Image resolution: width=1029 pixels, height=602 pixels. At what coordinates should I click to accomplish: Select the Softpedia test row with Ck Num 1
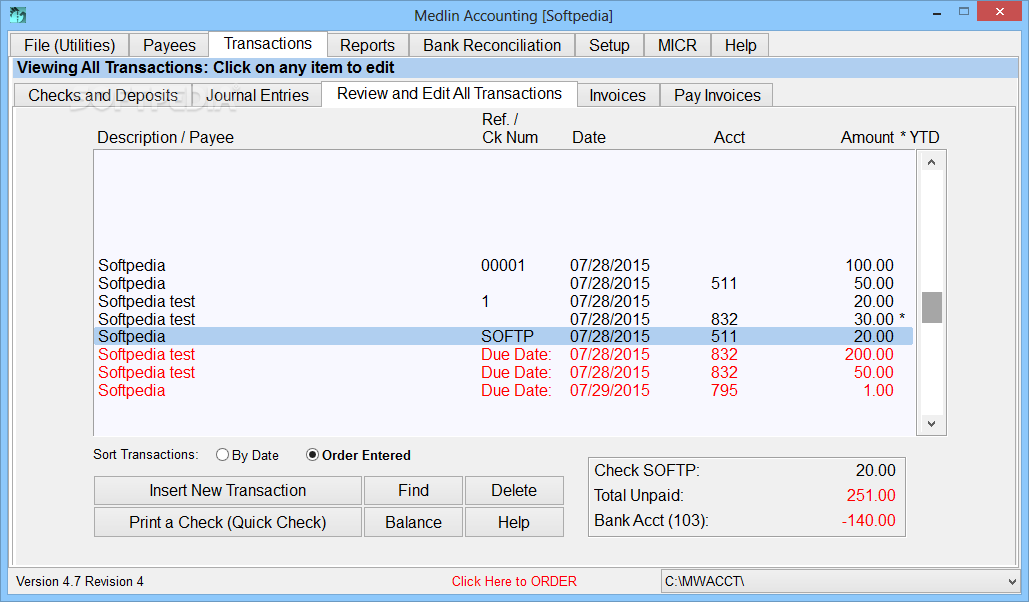[x=503, y=301]
